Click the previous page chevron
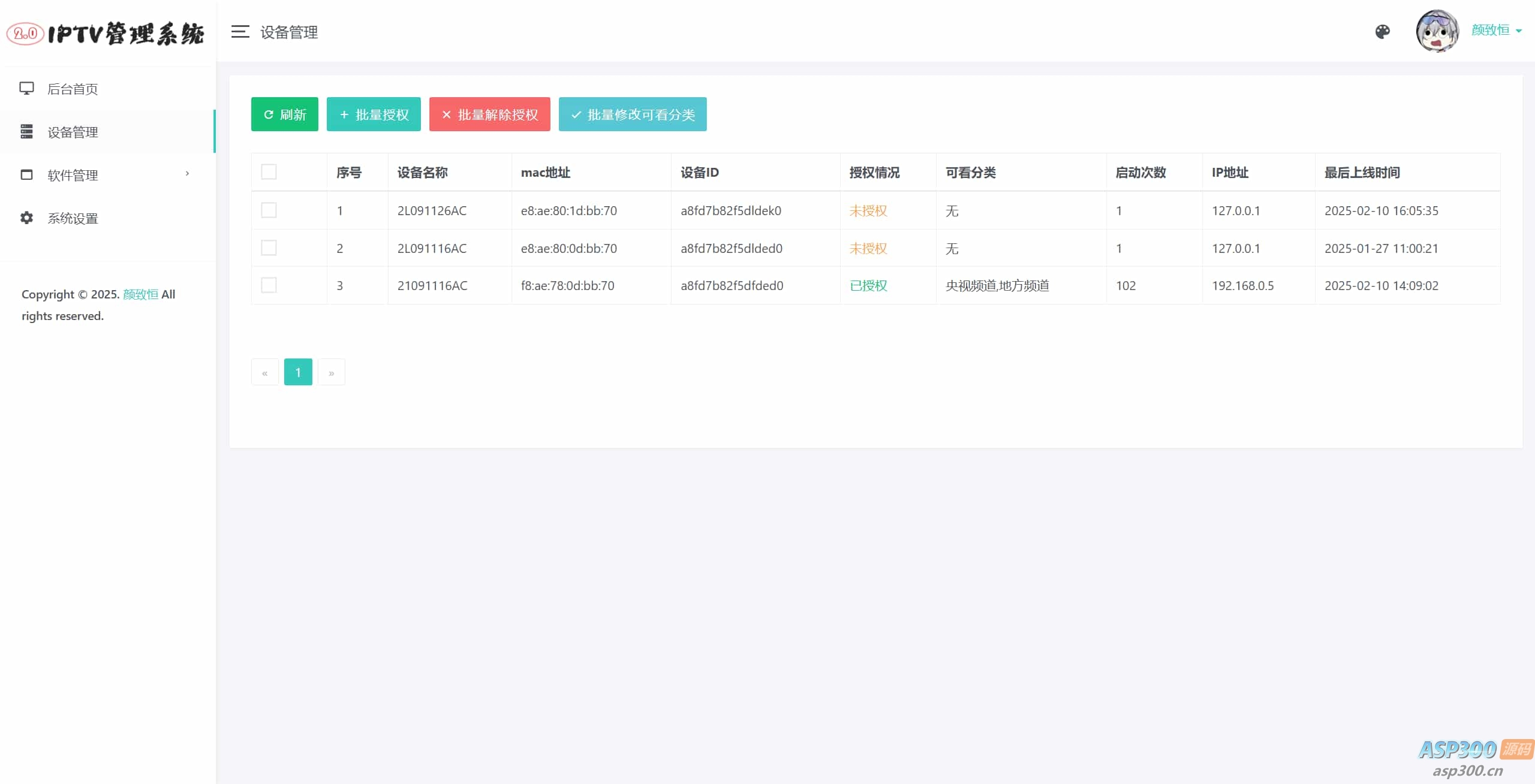 264,372
